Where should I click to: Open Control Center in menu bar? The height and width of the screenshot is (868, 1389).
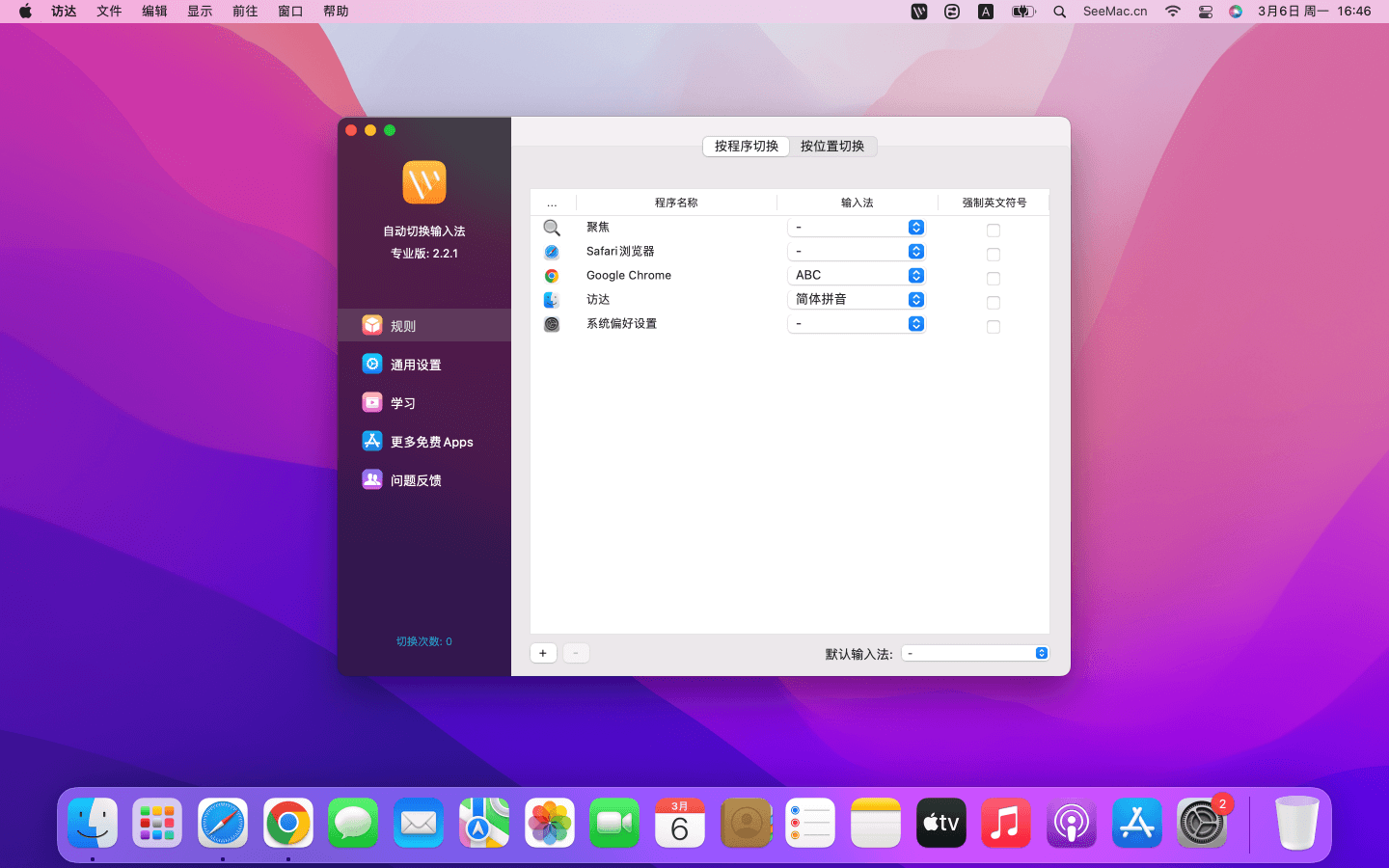pyautogui.click(x=1205, y=12)
